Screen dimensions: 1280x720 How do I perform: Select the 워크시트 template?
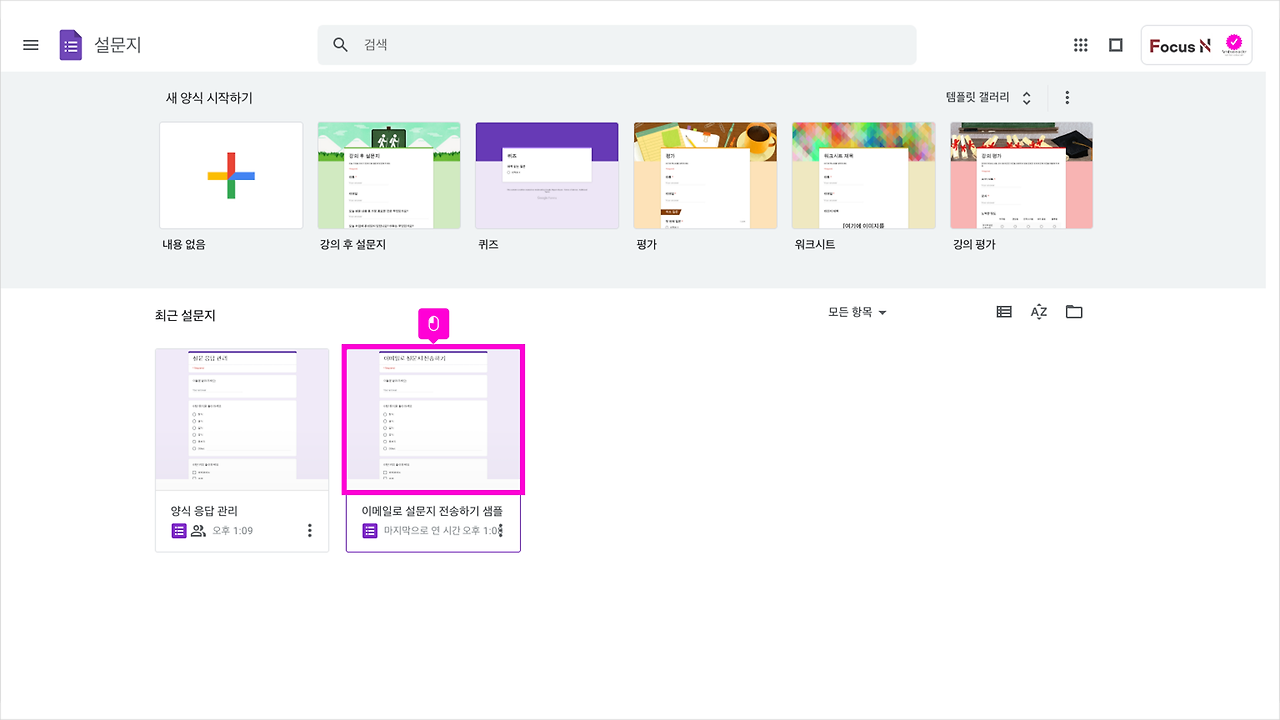click(x=863, y=175)
